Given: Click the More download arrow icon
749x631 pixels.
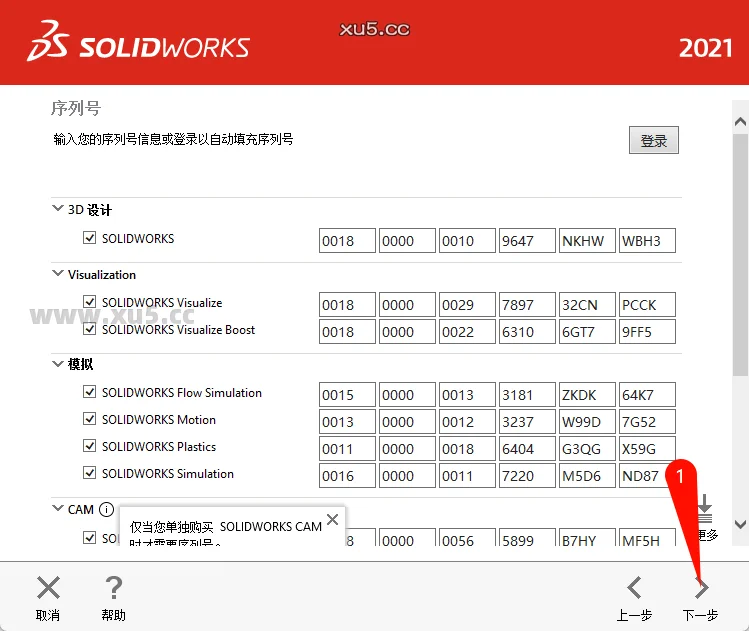Looking at the screenshot, I should [705, 508].
